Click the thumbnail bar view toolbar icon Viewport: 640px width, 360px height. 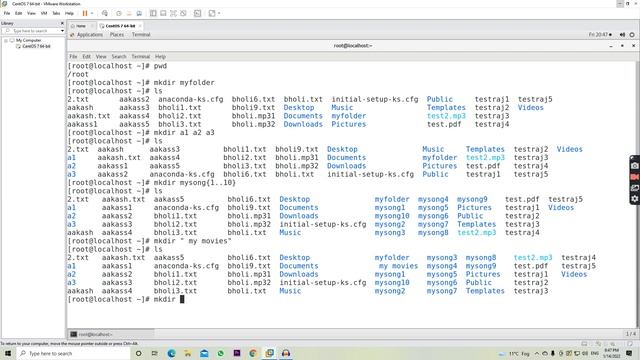[x=163, y=13]
